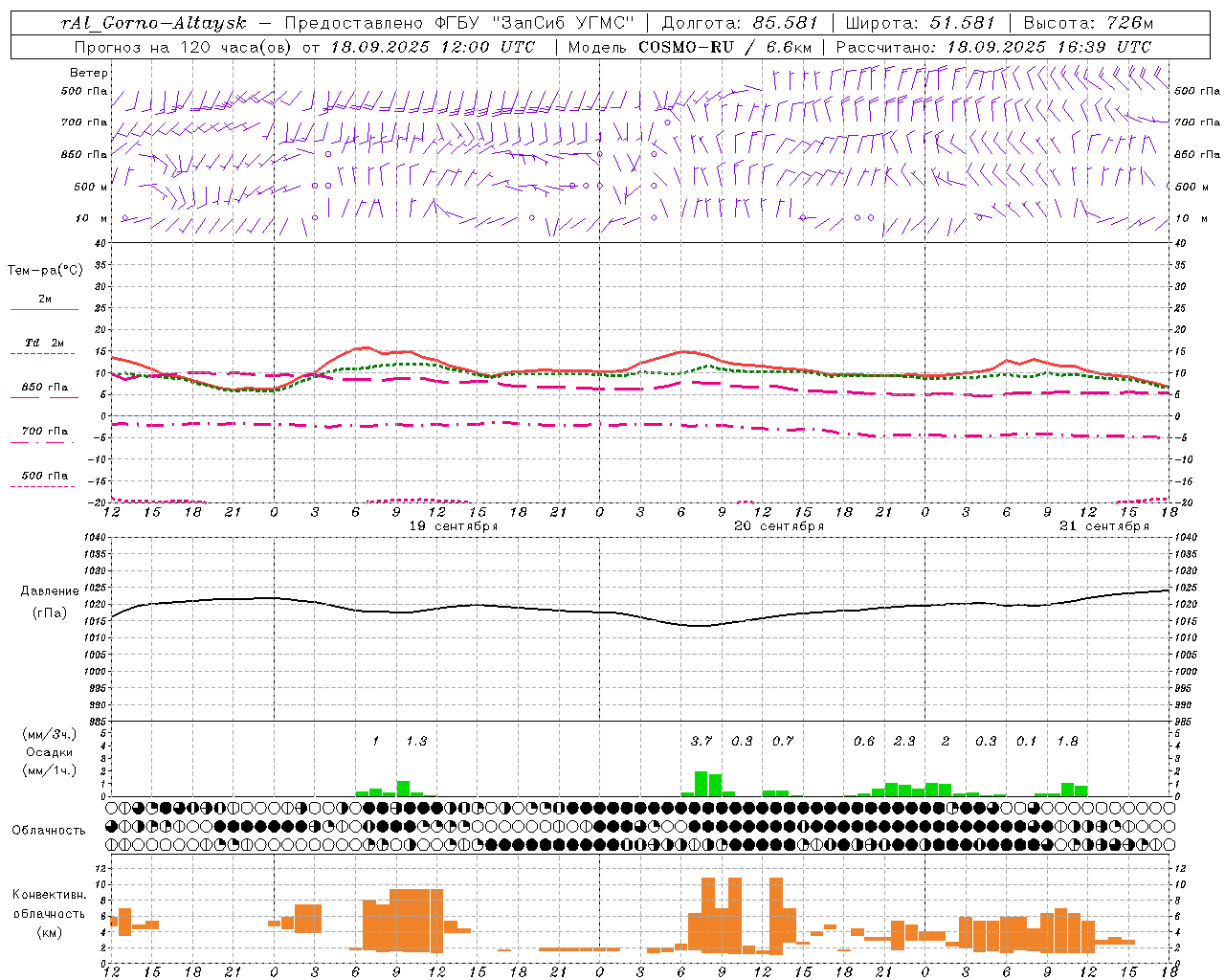
Task: Click the 19 сентября date label
Action: pos(454,526)
